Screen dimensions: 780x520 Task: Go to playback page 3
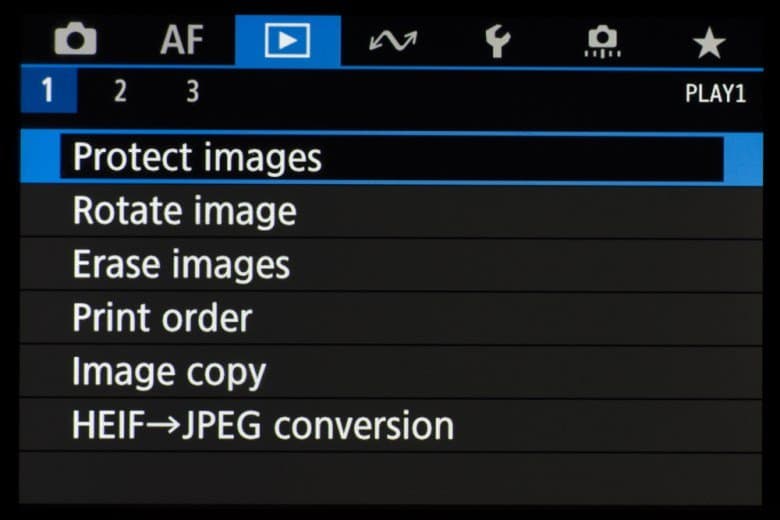point(192,93)
